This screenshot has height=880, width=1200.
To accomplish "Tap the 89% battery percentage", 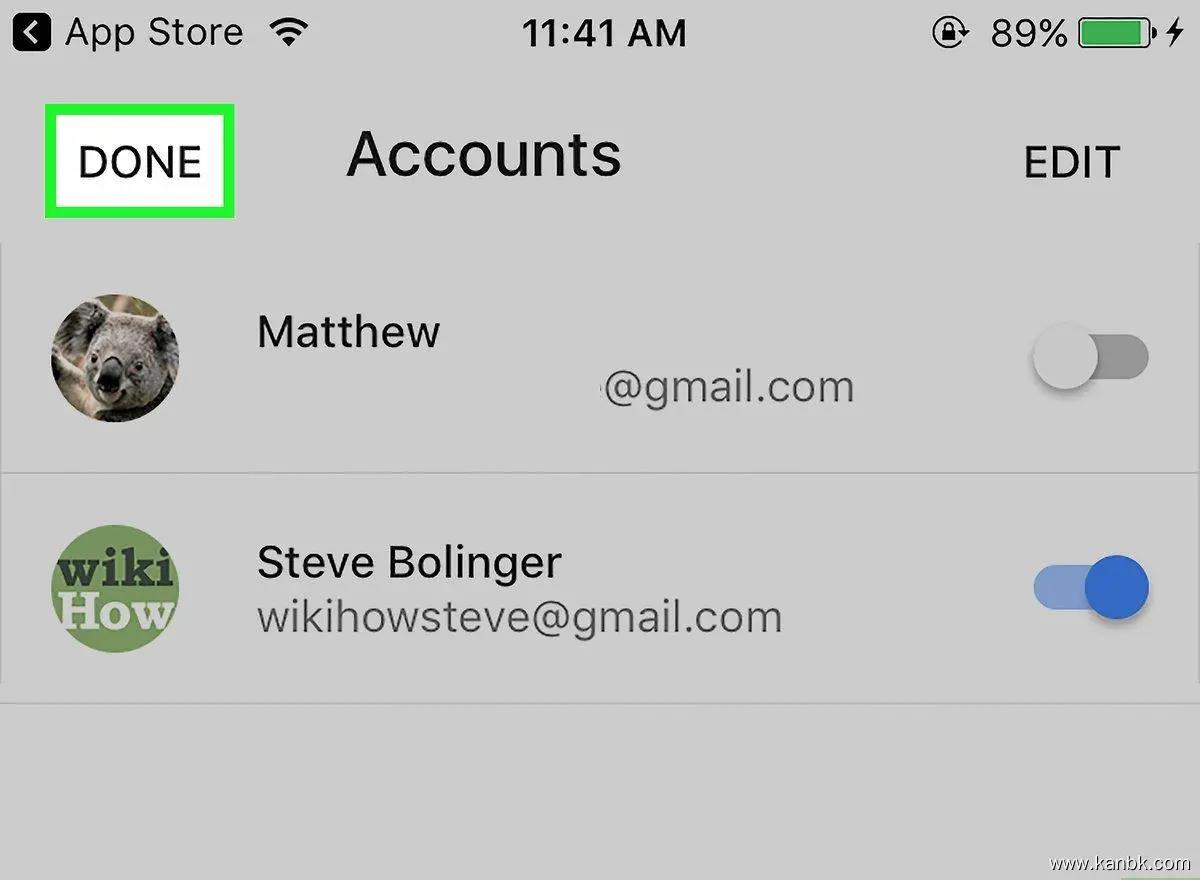I will pos(1029,34).
